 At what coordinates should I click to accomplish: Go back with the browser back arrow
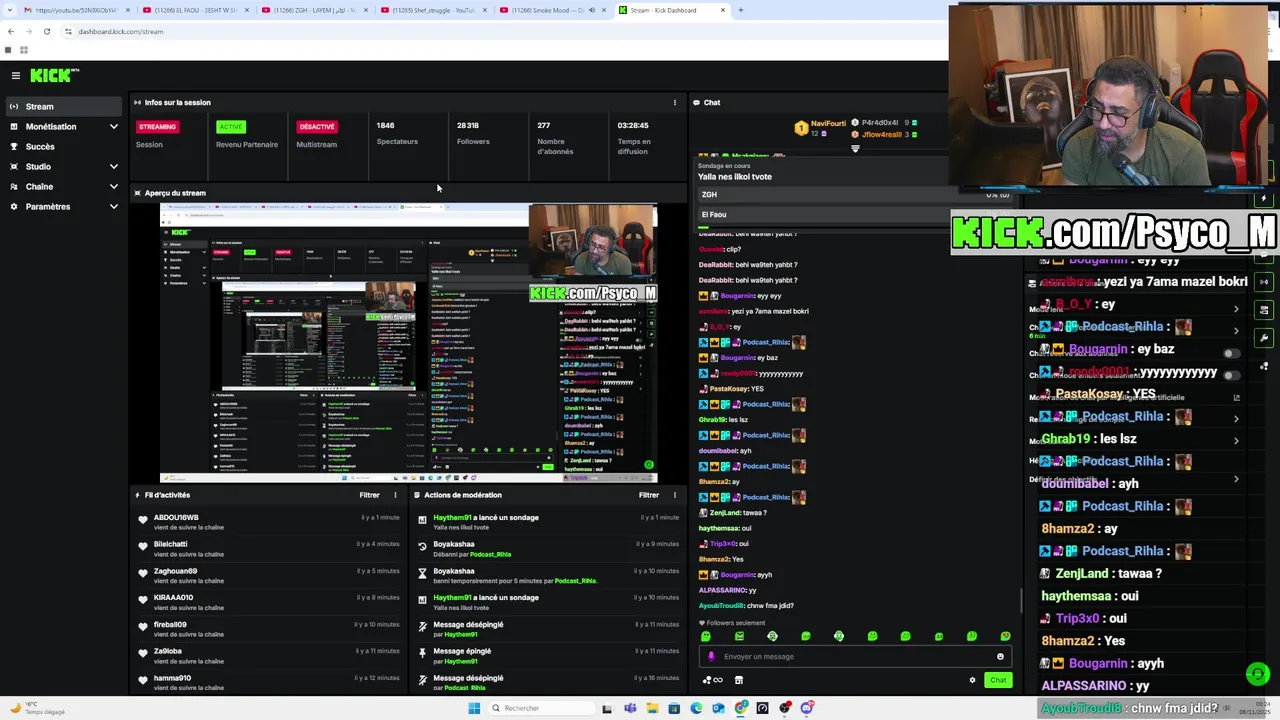coord(10,31)
